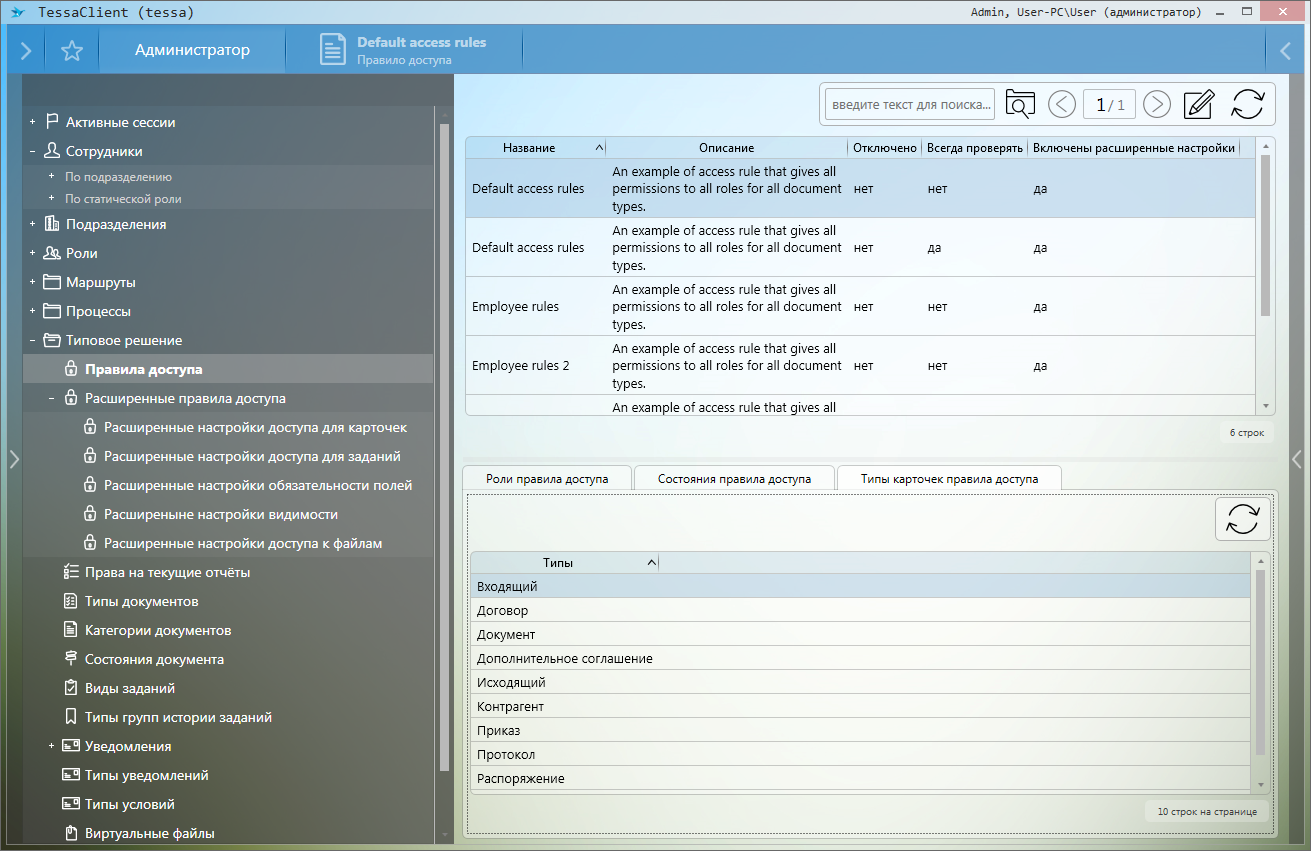Click the lock icon for Правила доступа
This screenshot has width=1311, height=851.
coord(71,369)
